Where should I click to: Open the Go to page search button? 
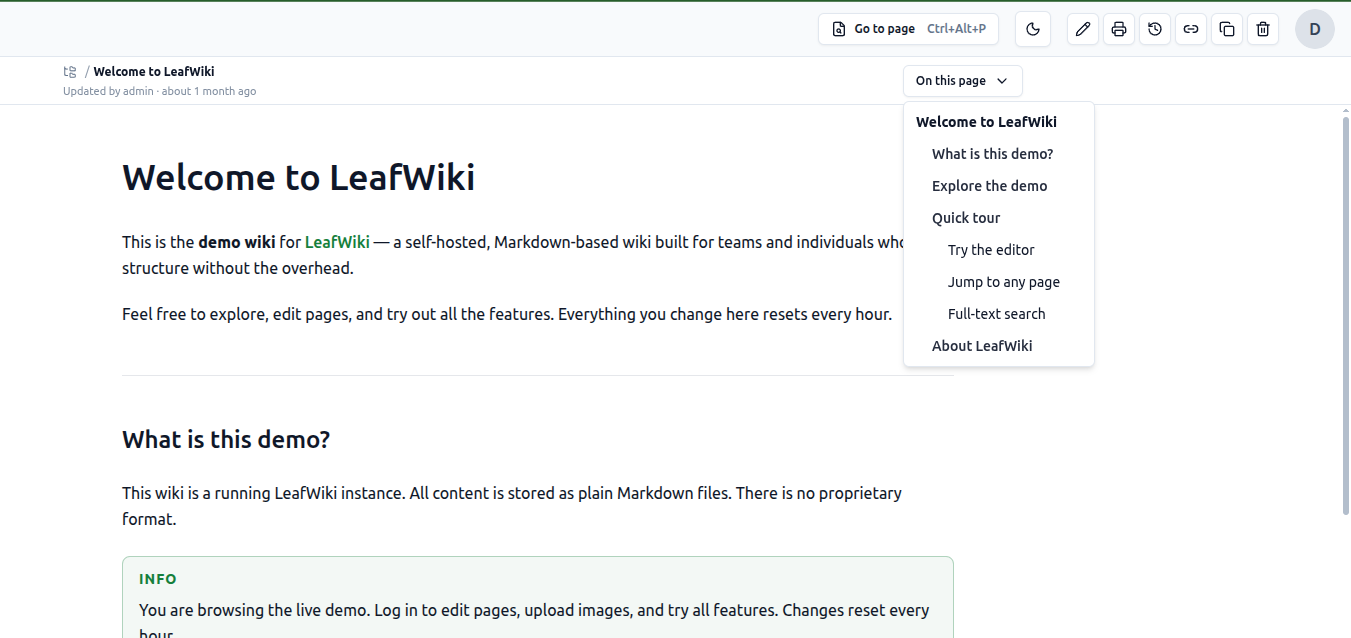[908, 29]
